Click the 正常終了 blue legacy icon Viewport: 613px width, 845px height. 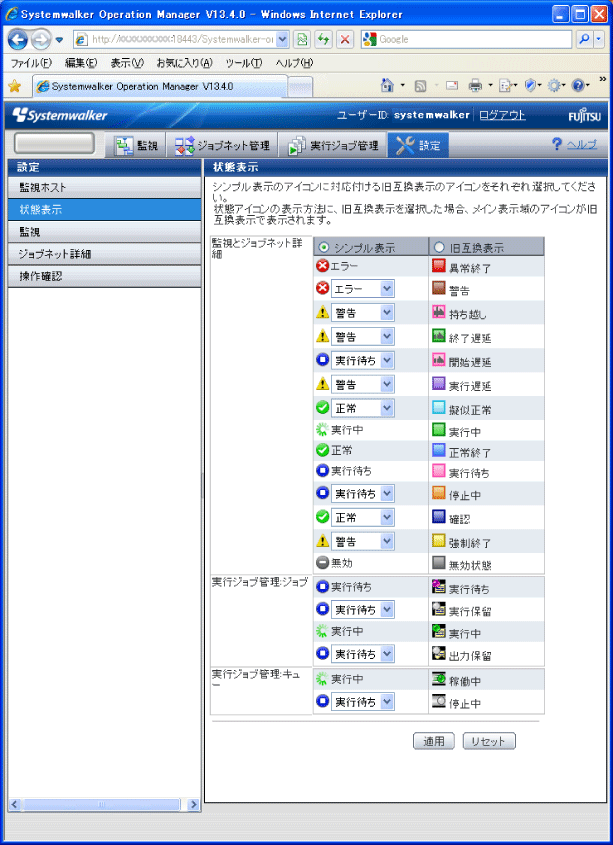coord(438,450)
